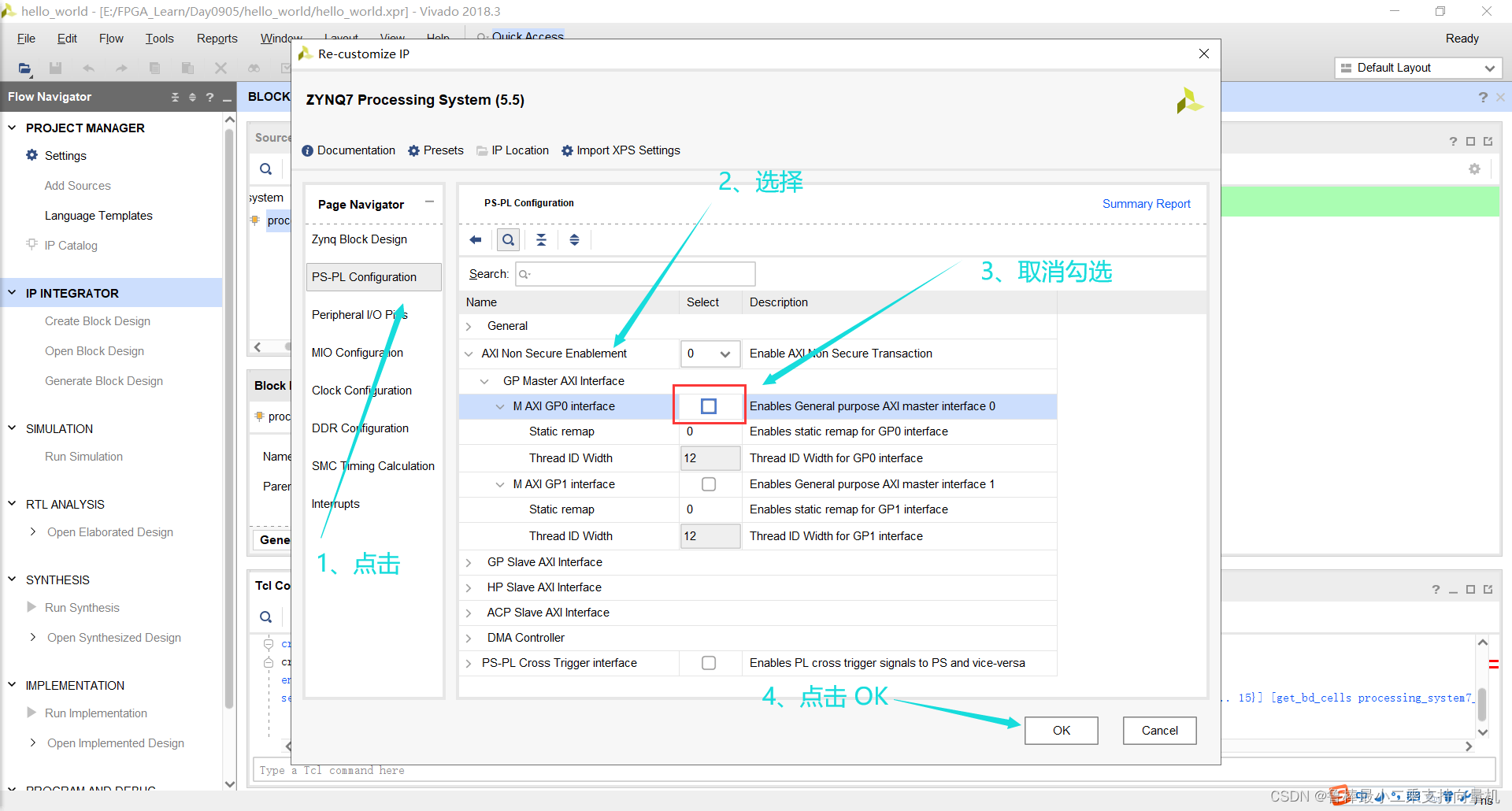Click the Run Implementation play icon

pyautogui.click(x=31, y=713)
